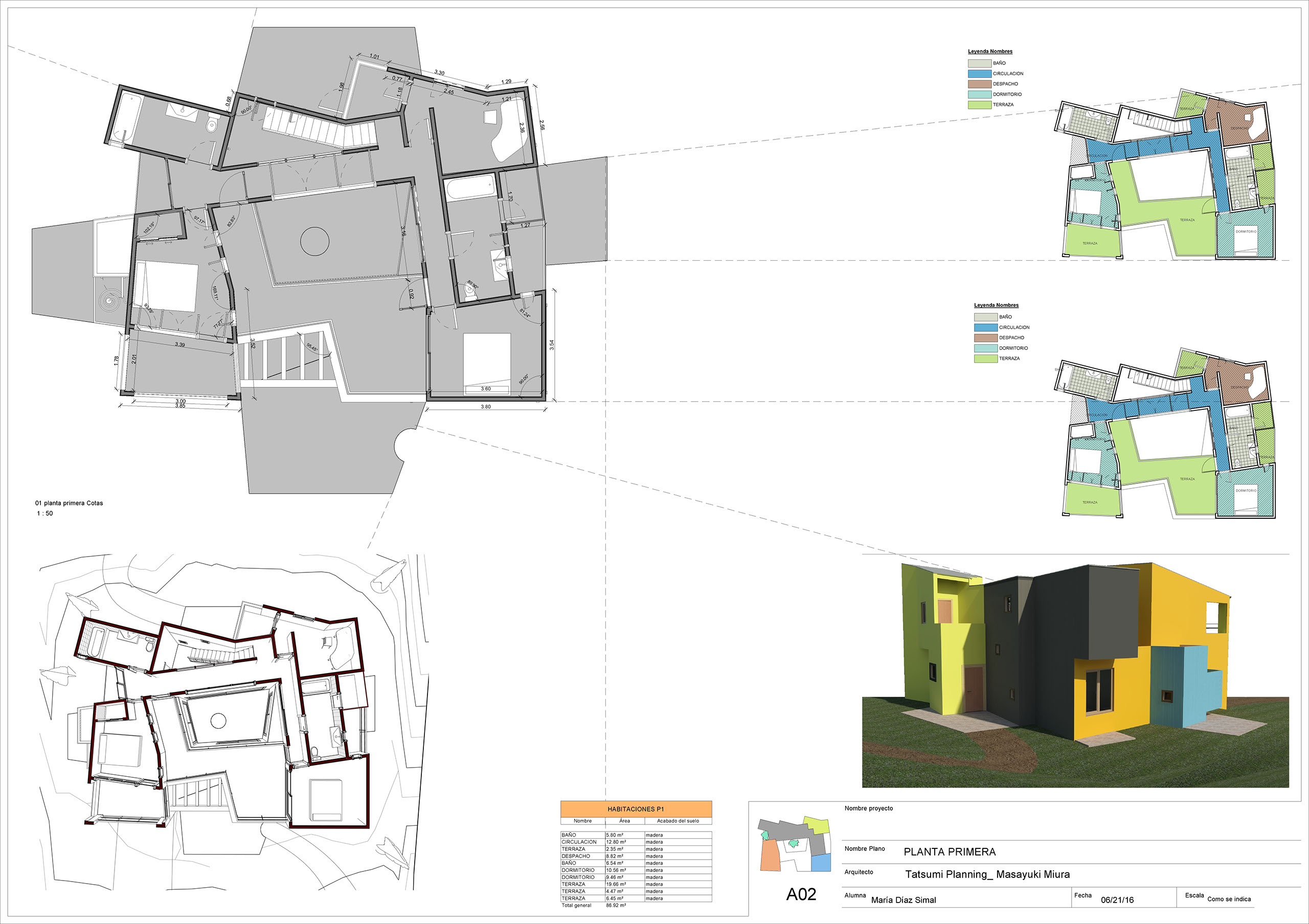Click the orange HABITACIONES P1 table header
This screenshot has height=924, width=1309.
[636, 809]
